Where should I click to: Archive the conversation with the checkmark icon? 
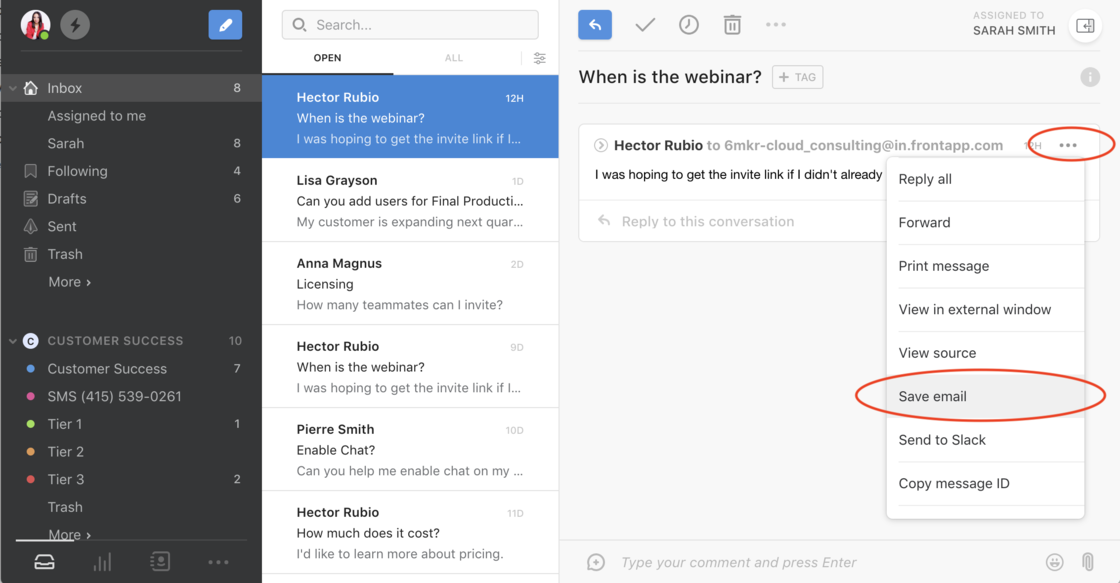tap(644, 24)
